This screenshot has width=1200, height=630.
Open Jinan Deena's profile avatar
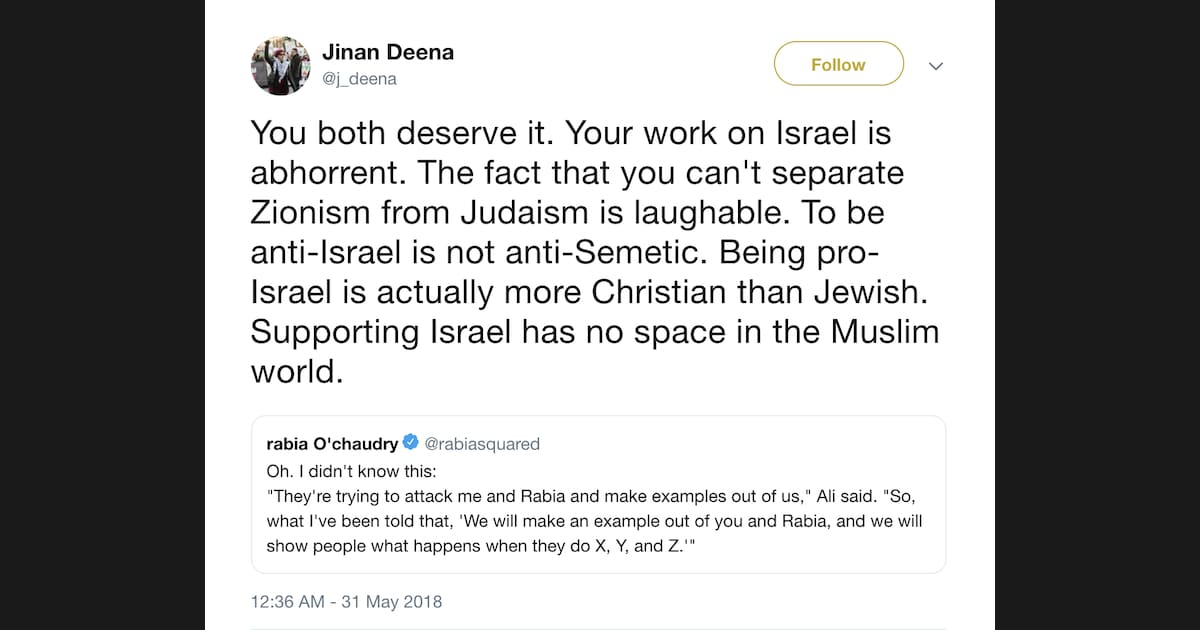click(x=281, y=66)
